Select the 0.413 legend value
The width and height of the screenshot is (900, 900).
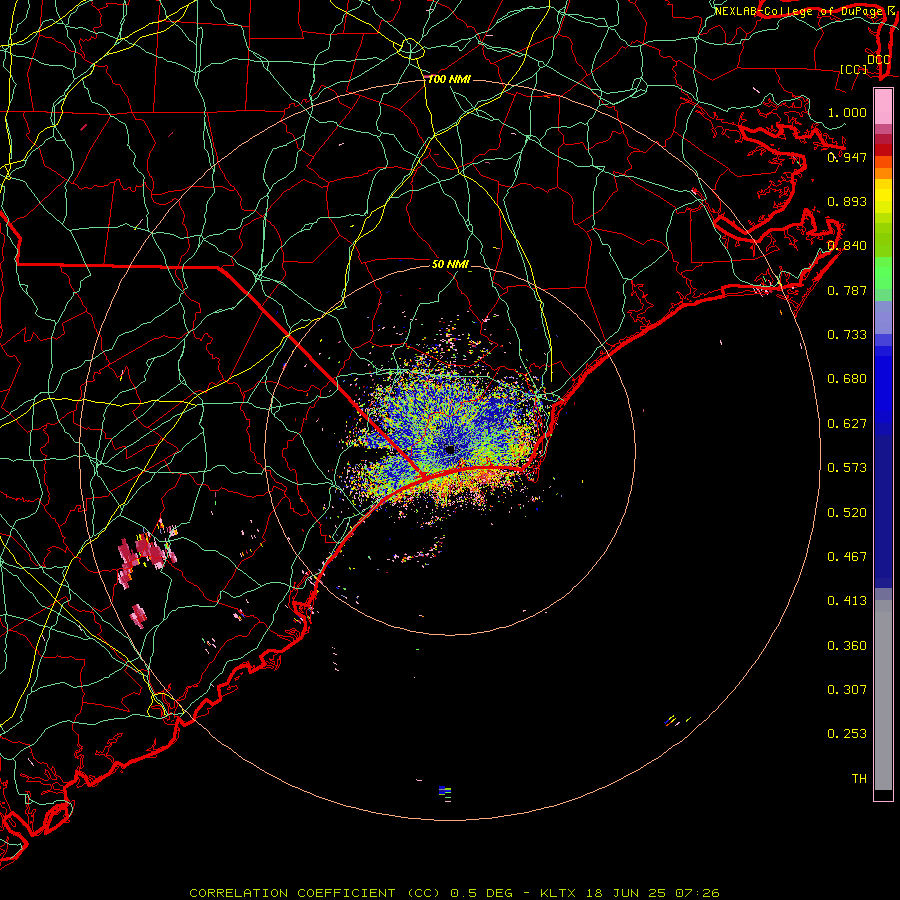point(847,601)
